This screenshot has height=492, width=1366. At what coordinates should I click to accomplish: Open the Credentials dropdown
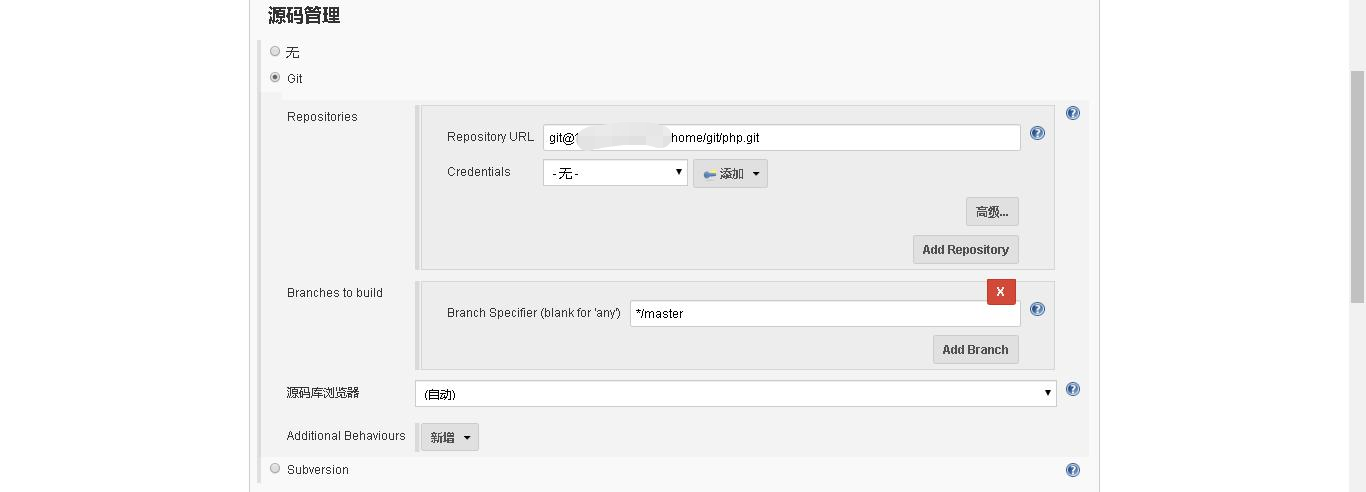point(615,173)
